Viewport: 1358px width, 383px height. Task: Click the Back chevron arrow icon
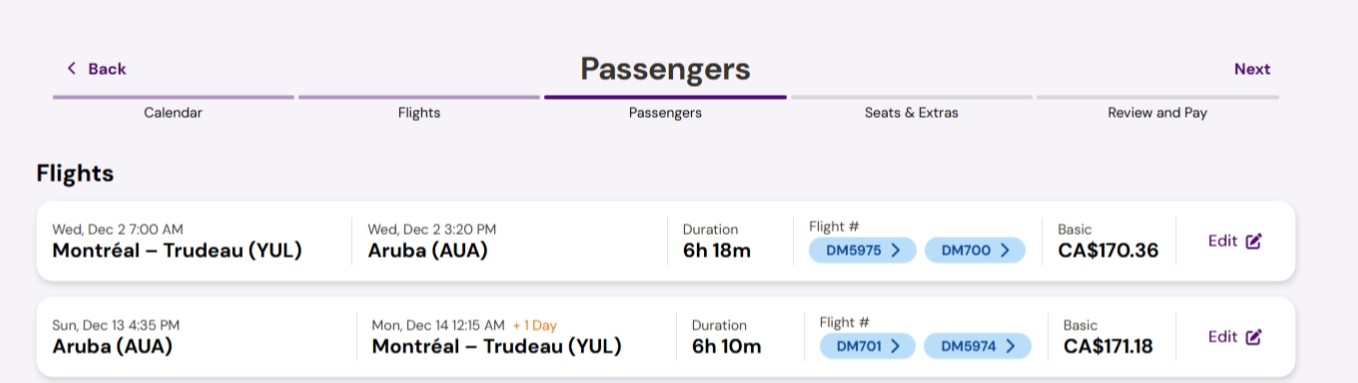(71, 68)
